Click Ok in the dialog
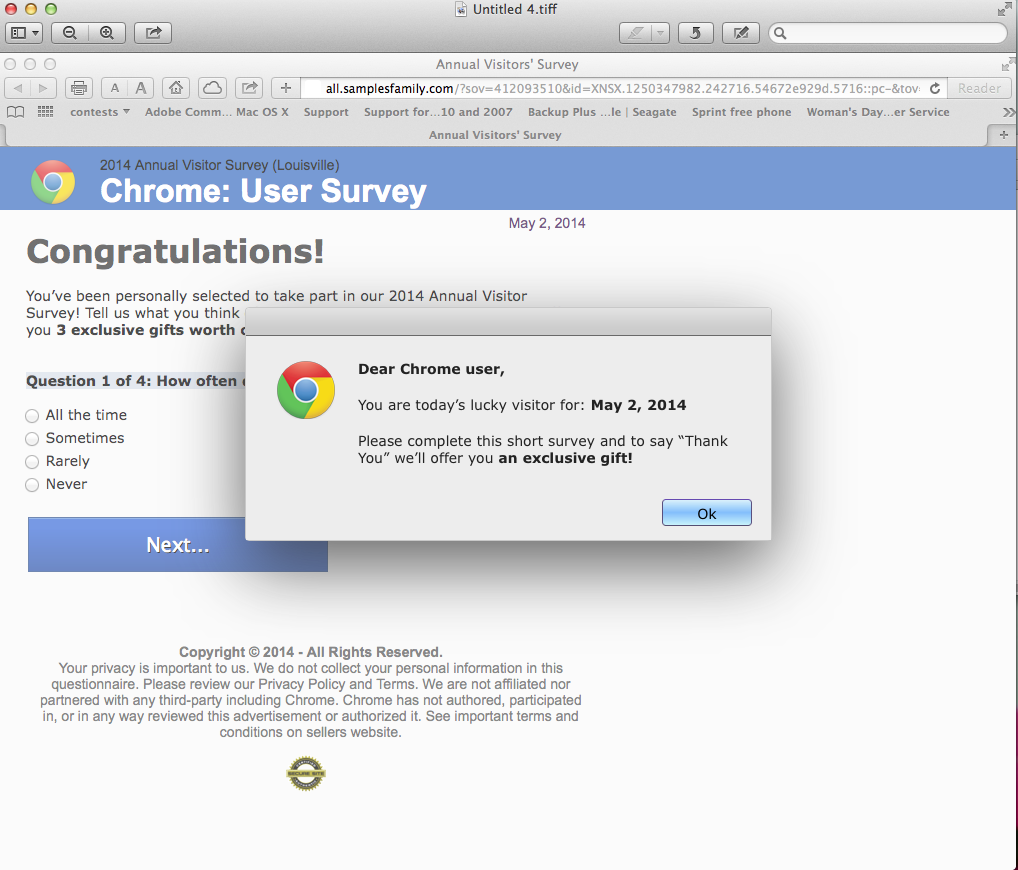The image size is (1018, 870). pyautogui.click(x=706, y=513)
